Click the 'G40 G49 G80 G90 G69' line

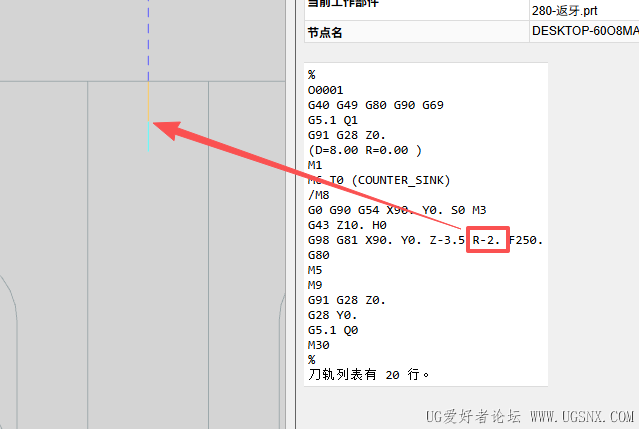point(376,105)
